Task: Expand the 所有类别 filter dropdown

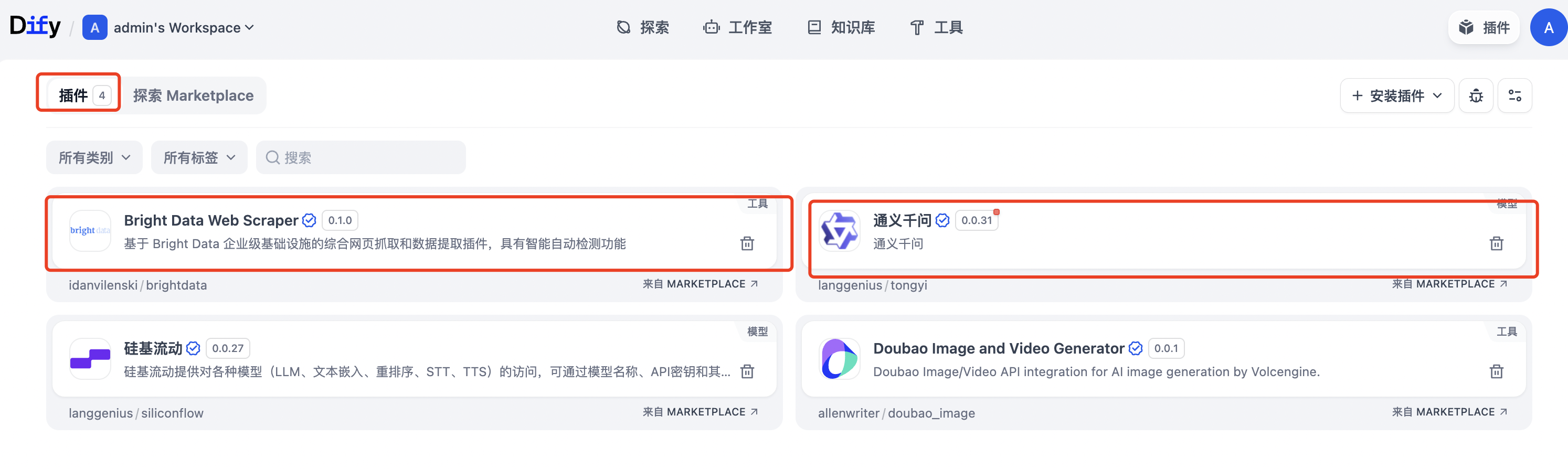Action: [x=94, y=157]
